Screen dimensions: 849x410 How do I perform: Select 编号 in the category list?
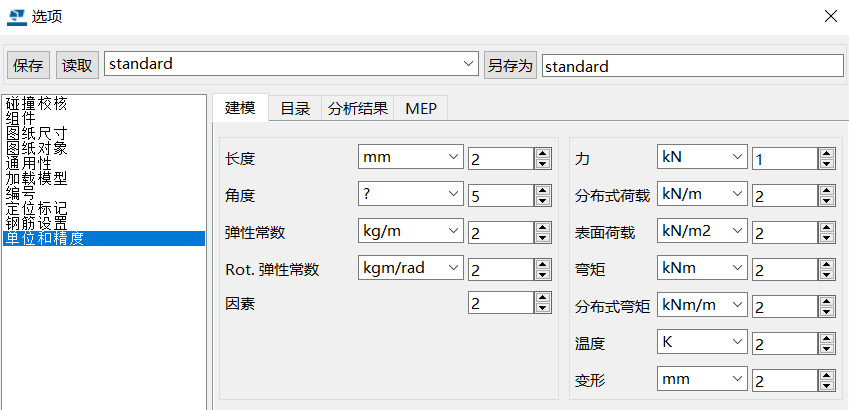104,193
